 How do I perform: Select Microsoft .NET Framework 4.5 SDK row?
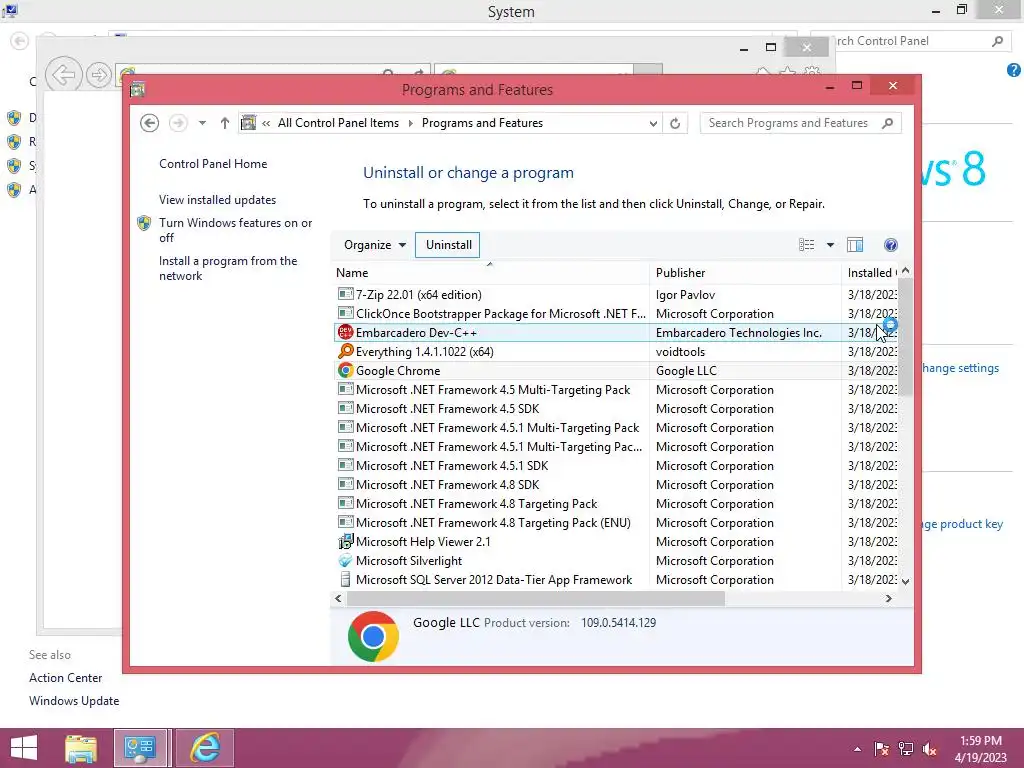point(615,409)
